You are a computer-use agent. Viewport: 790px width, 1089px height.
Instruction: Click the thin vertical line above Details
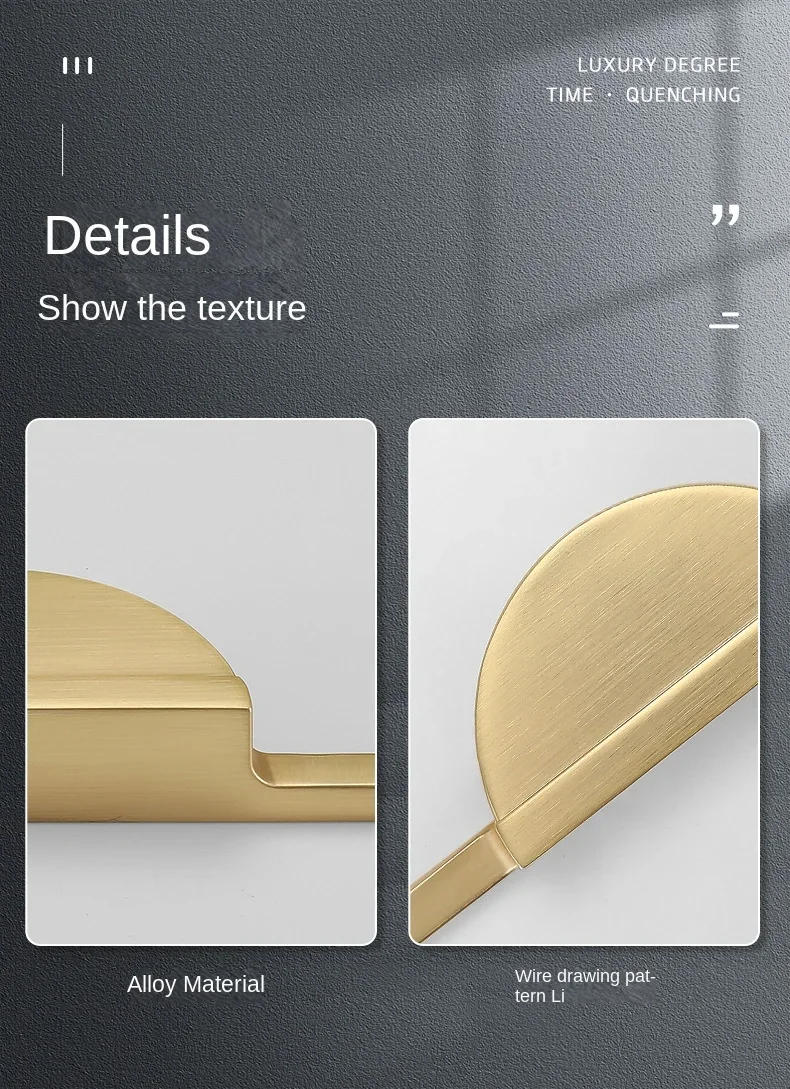(63, 150)
